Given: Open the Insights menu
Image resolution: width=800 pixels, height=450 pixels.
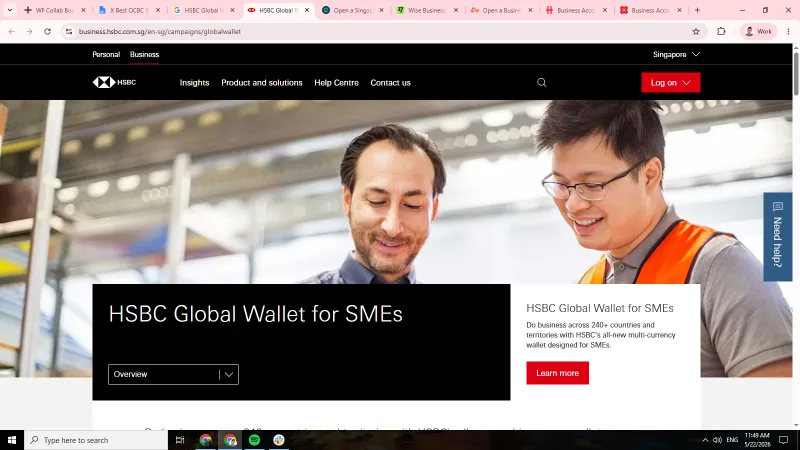Looking at the screenshot, I should click(194, 83).
